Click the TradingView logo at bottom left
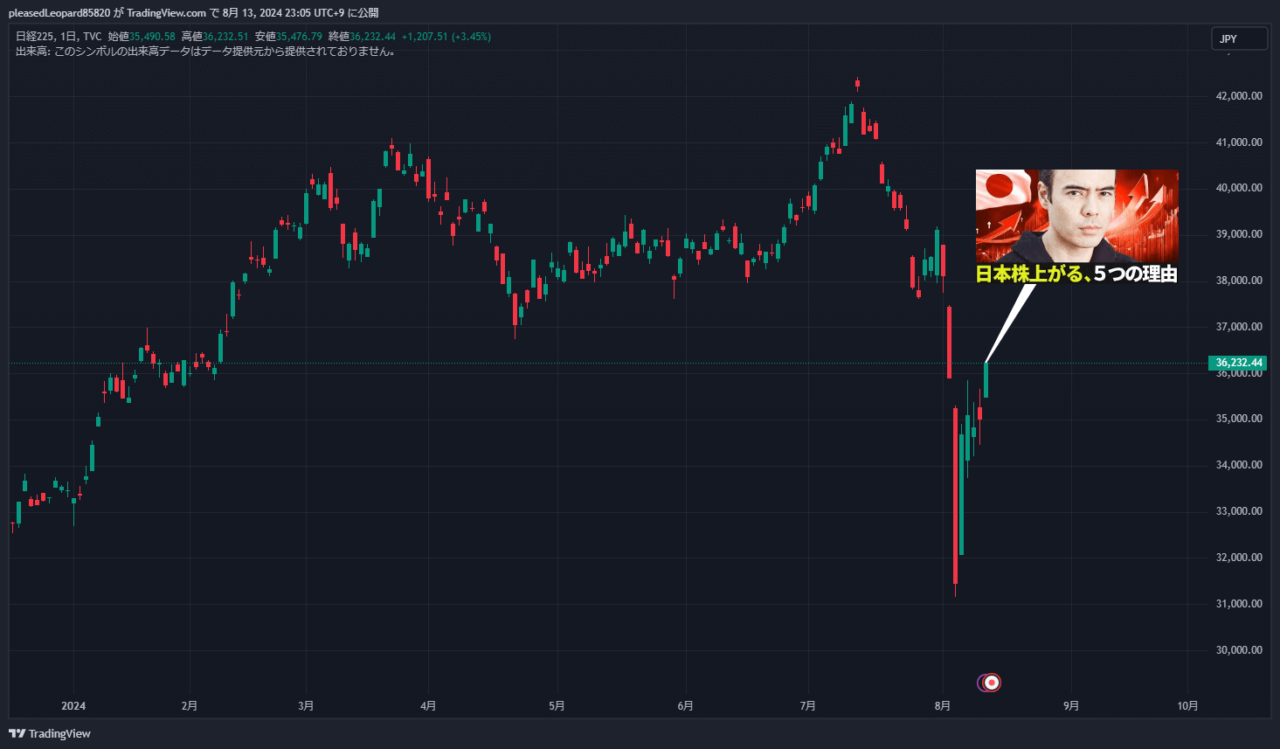 pyautogui.click(x=49, y=733)
